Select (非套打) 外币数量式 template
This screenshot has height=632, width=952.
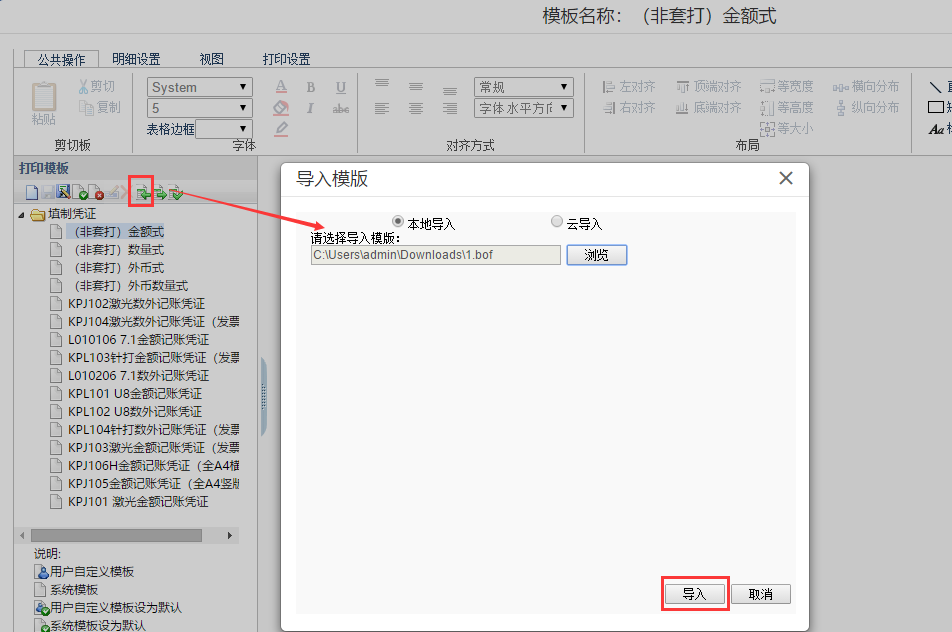click(132, 286)
